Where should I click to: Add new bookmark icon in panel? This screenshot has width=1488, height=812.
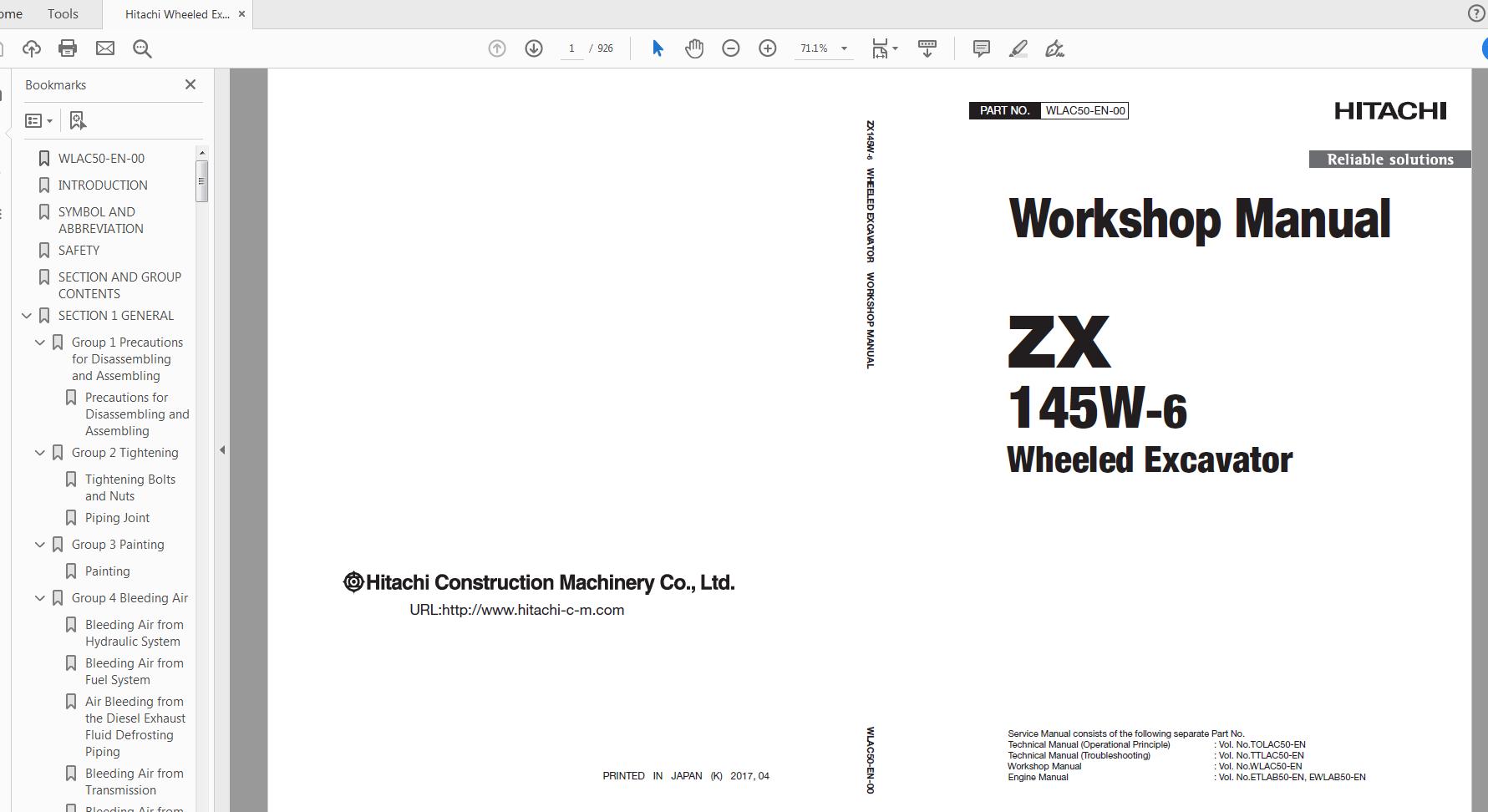(x=78, y=121)
